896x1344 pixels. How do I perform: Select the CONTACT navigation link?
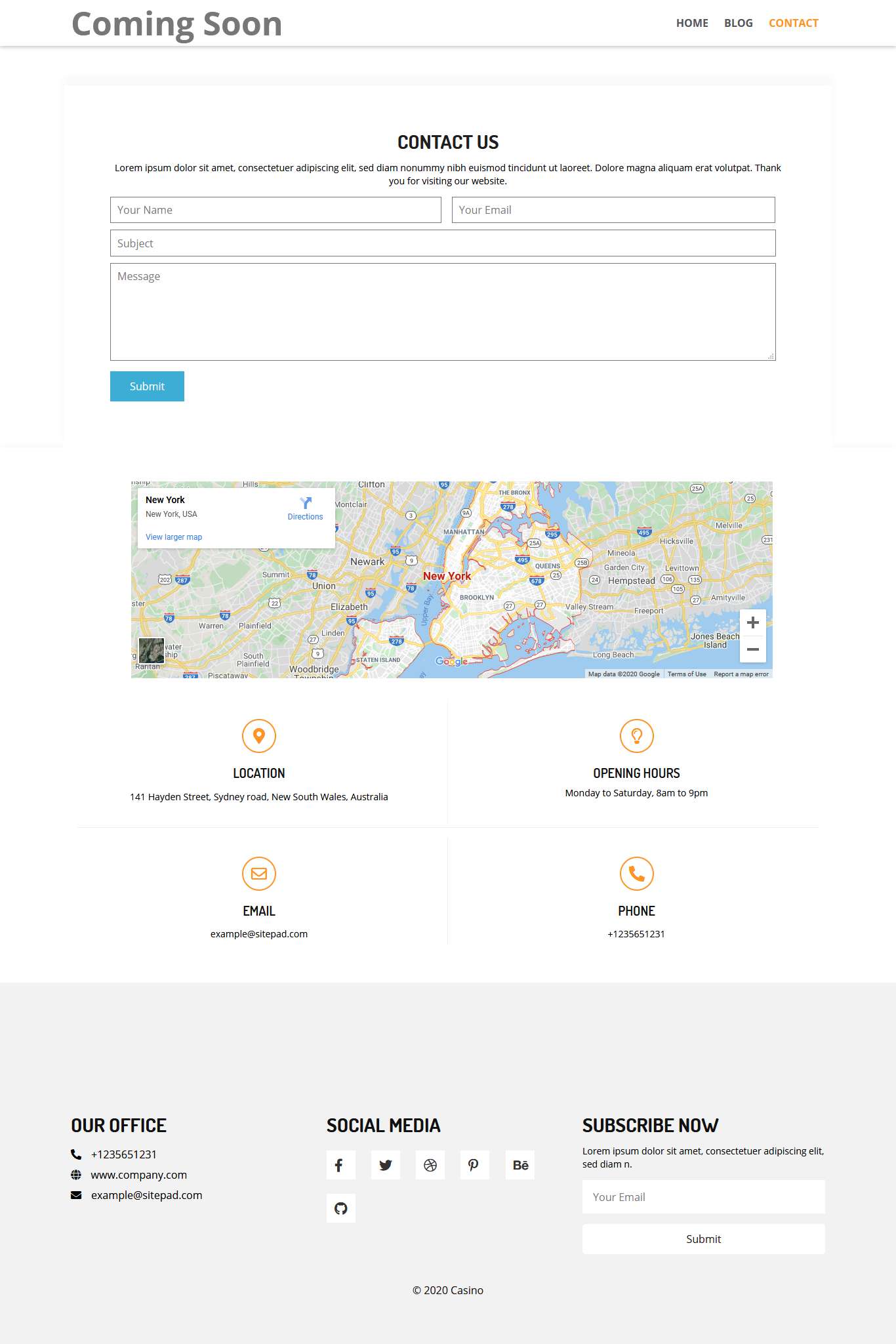[x=793, y=23]
